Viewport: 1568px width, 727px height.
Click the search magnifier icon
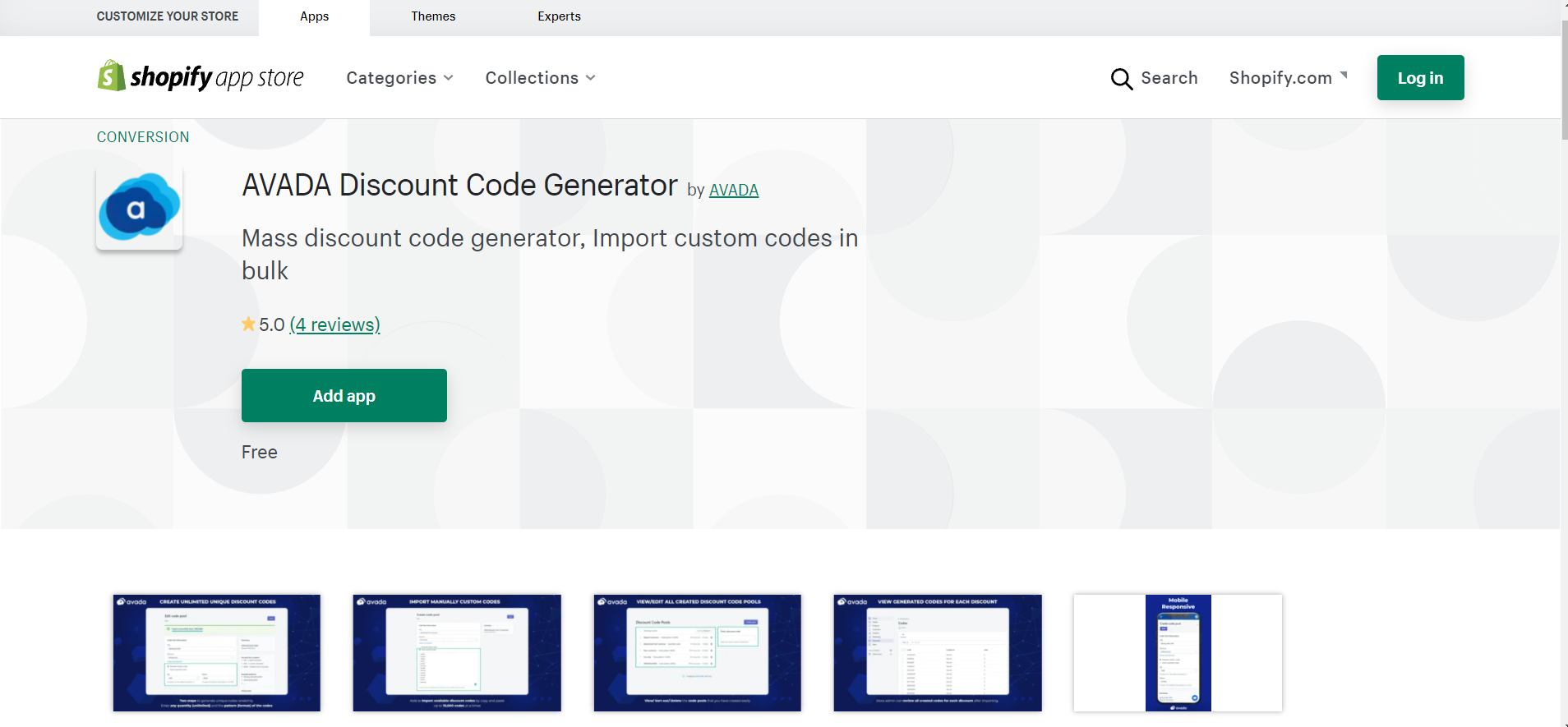point(1122,79)
